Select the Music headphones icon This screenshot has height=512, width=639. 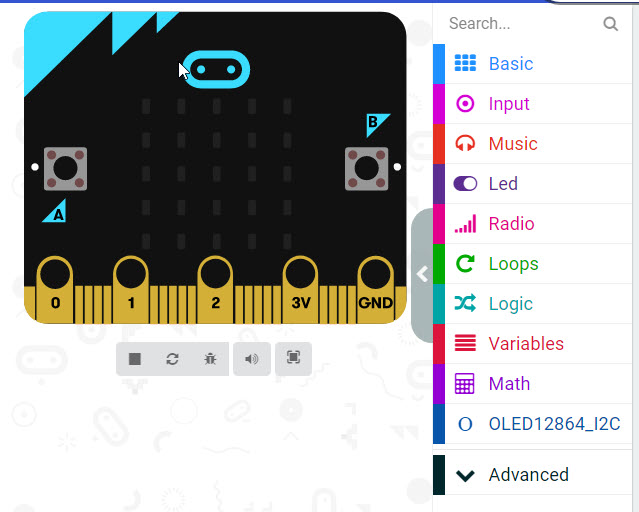tap(465, 143)
